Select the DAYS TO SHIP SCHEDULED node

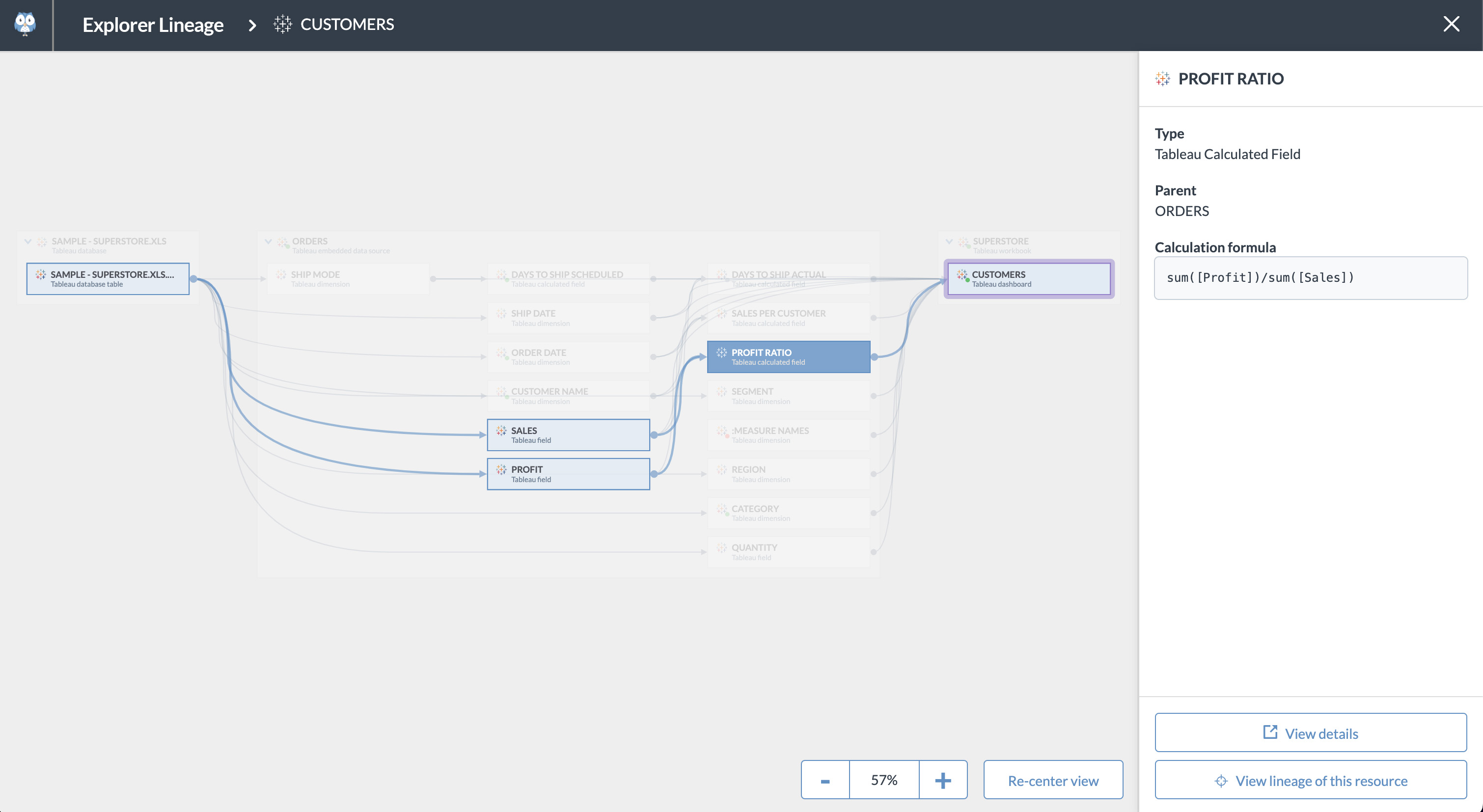pos(568,279)
